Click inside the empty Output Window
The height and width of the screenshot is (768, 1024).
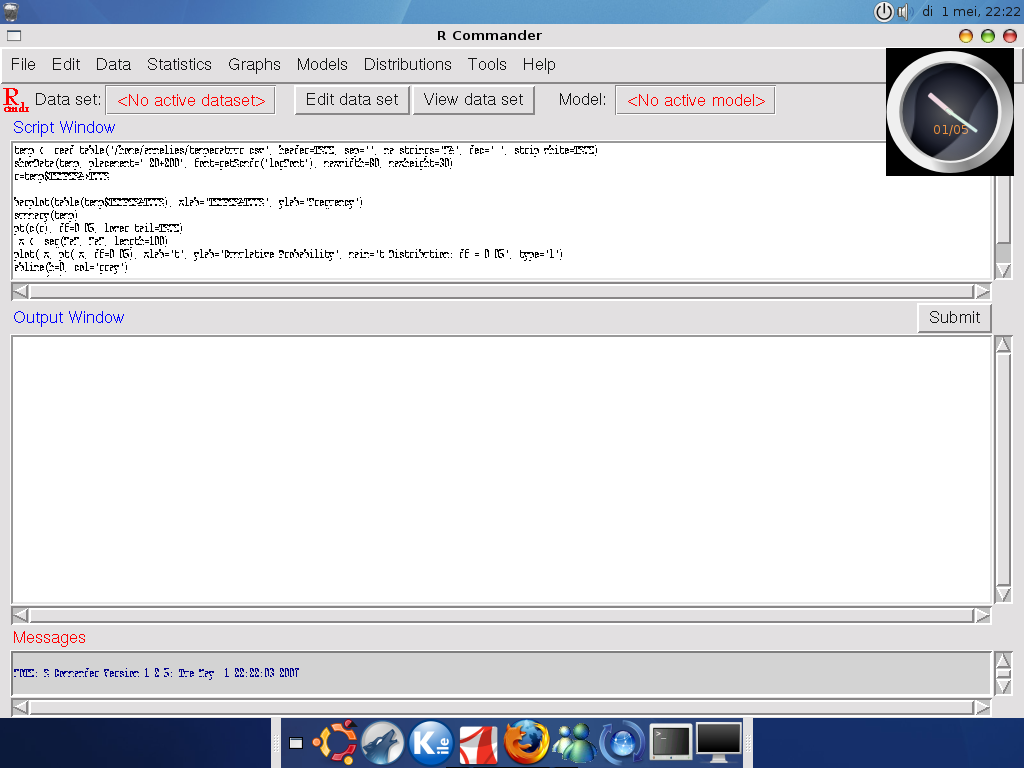502,470
